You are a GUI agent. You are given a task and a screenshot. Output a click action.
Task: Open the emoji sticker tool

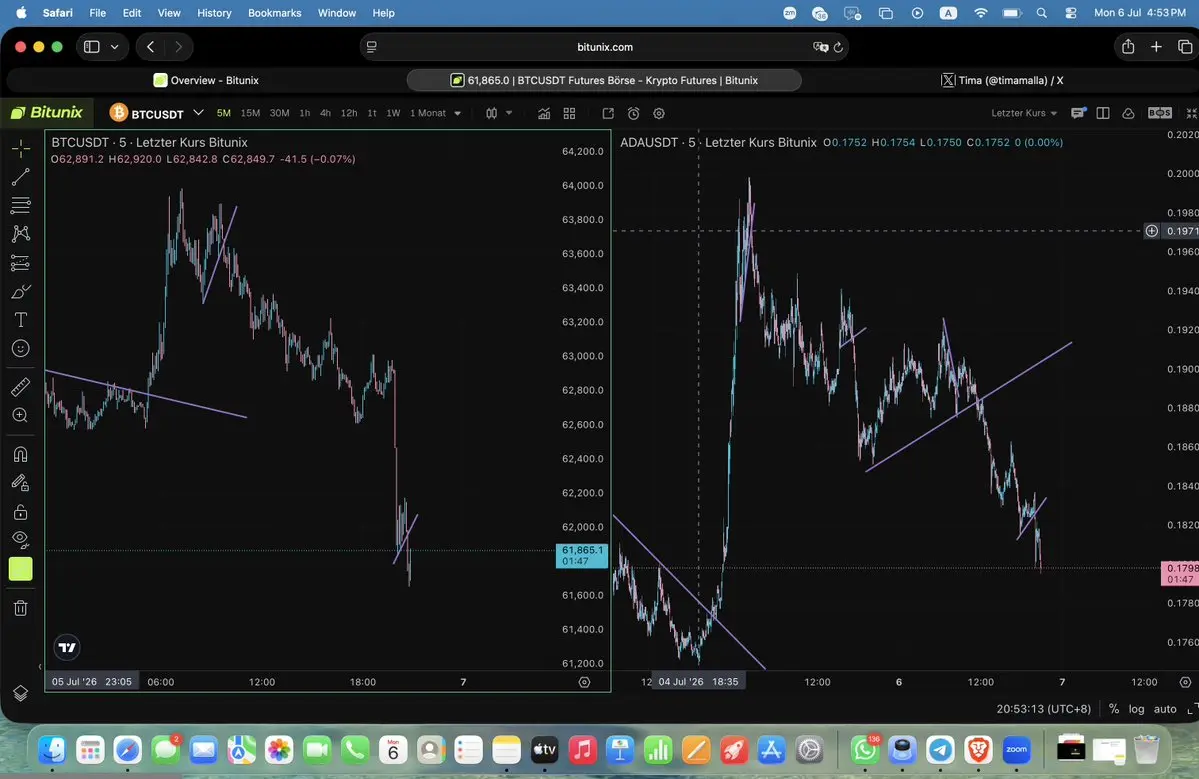pos(21,349)
